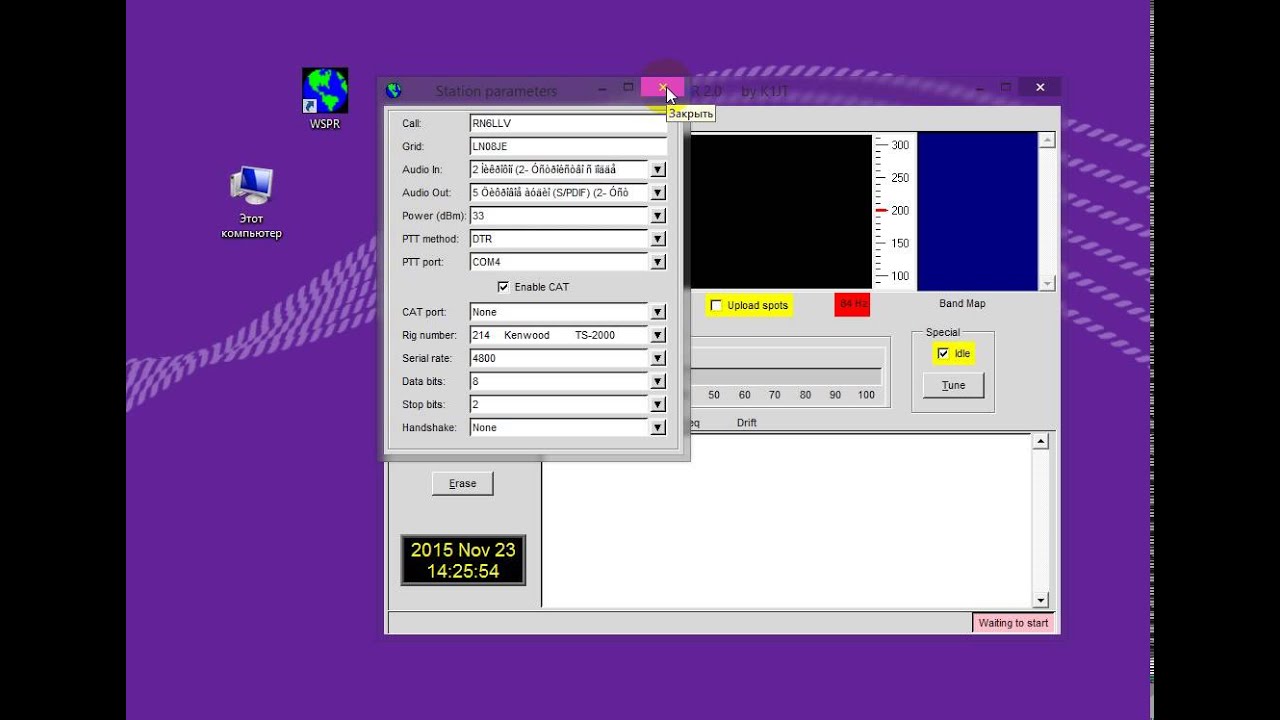The width and height of the screenshot is (1280, 720).
Task: Expand the Rig number dropdown
Action: 658,335
